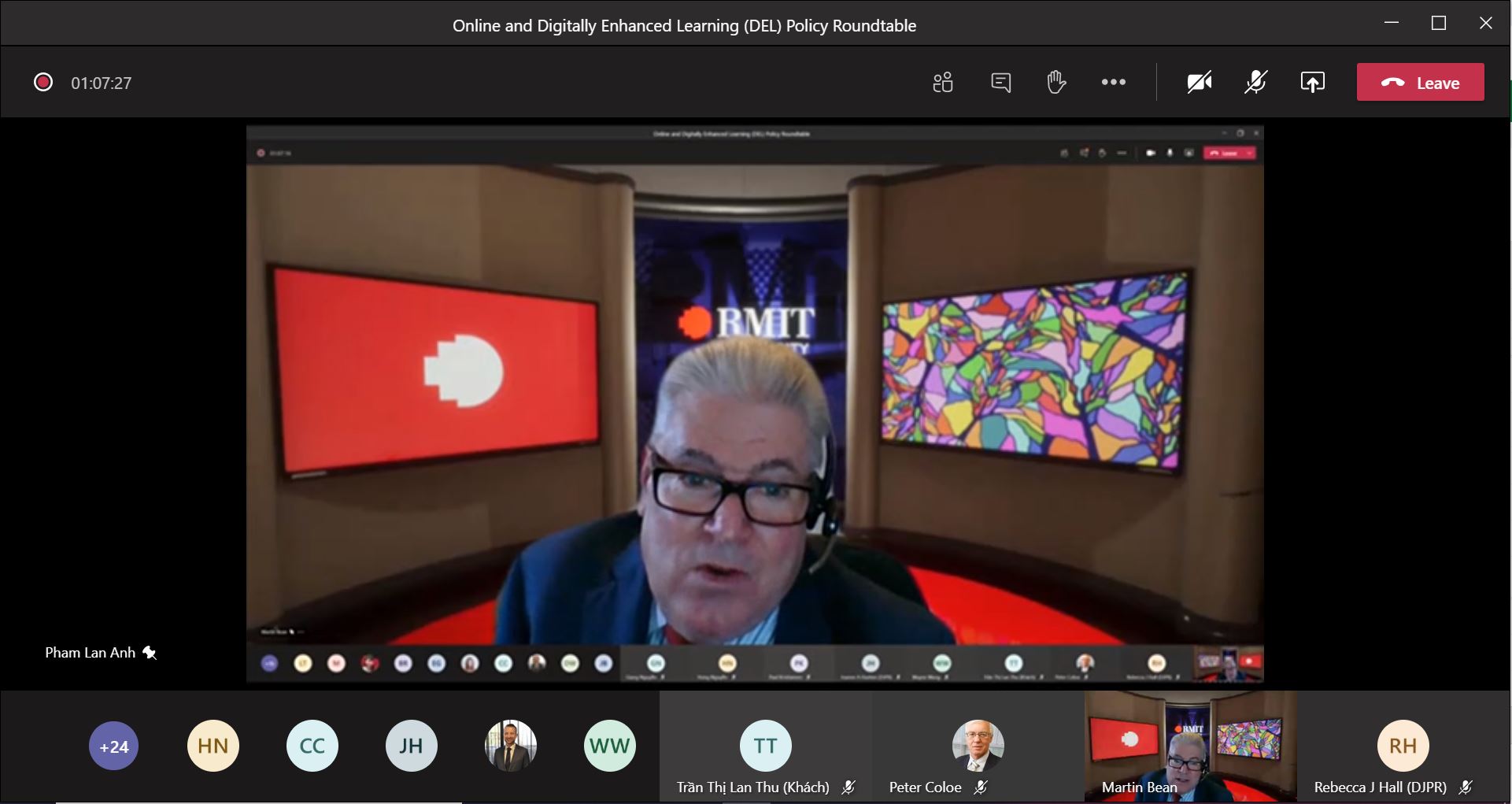Open the participants panel icon

[x=942, y=83]
